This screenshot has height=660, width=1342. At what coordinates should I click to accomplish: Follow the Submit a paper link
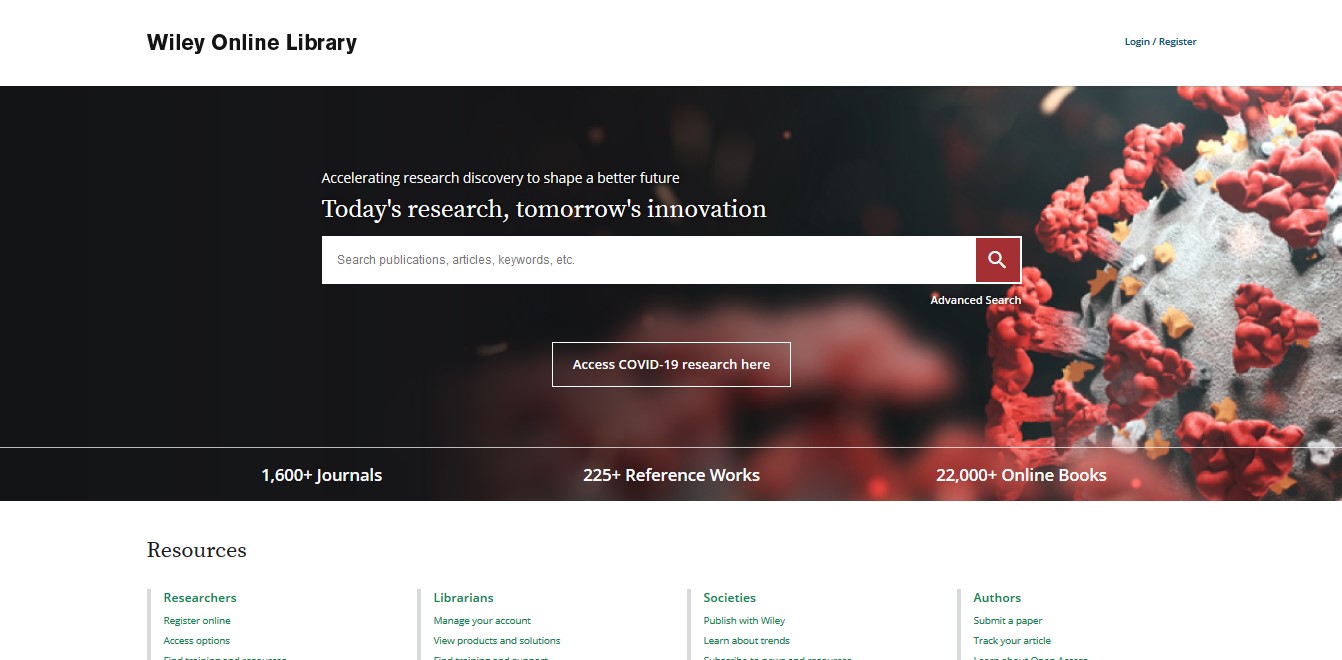point(1008,621)
